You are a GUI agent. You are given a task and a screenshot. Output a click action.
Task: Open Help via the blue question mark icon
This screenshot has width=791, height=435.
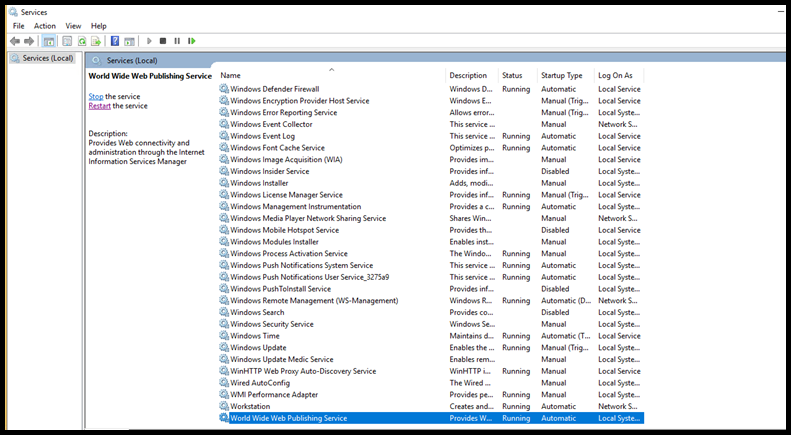[115, 41]
